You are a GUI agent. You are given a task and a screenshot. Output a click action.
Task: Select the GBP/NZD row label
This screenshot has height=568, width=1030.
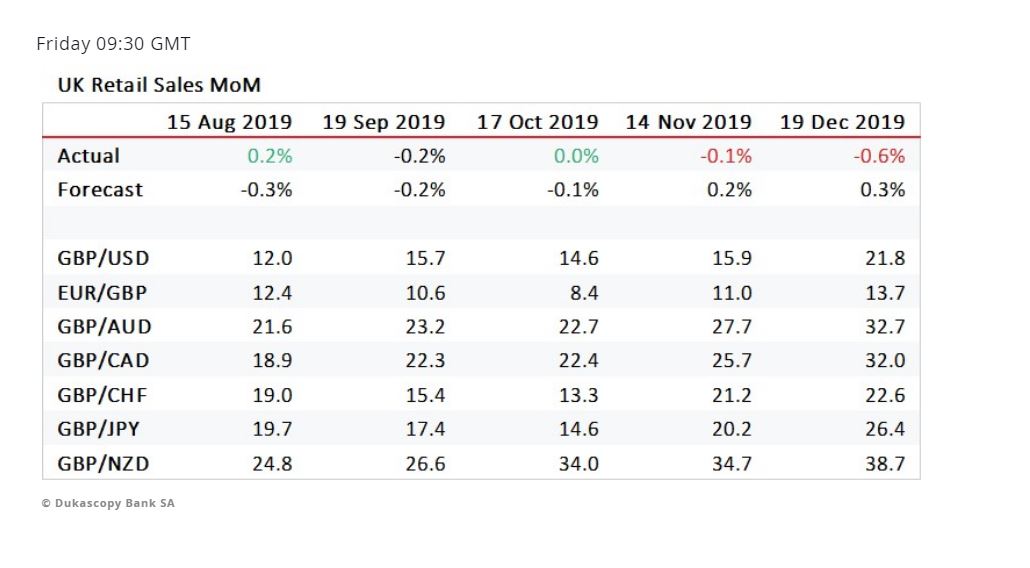[103, 464]
